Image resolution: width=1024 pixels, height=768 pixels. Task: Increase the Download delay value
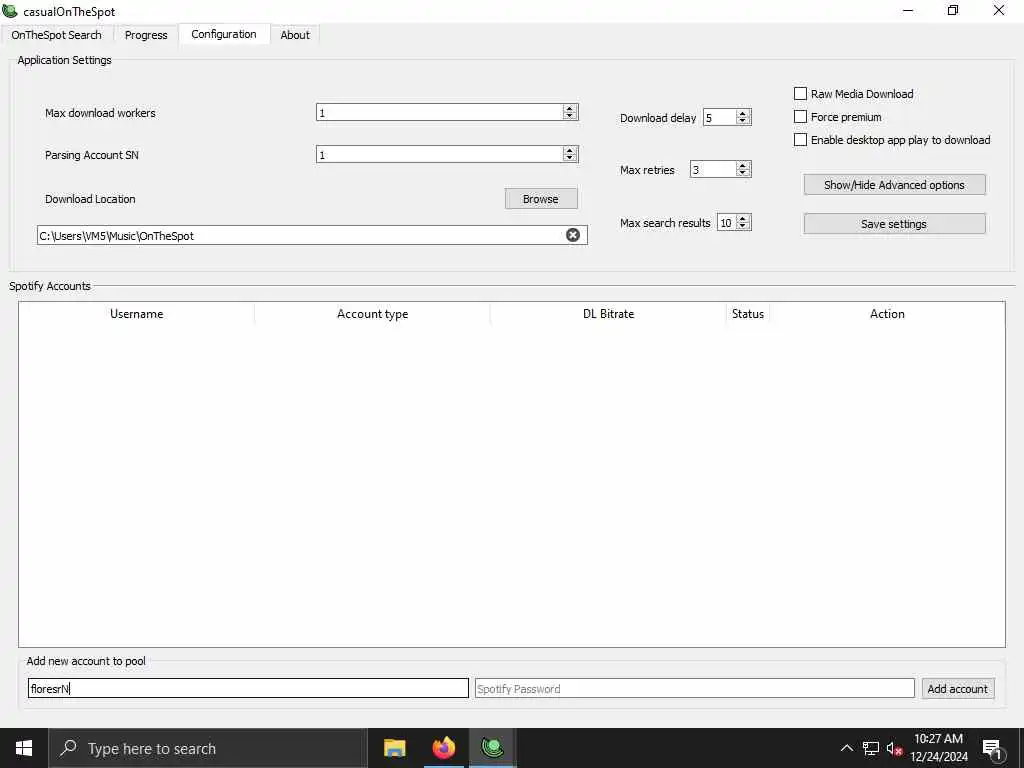click(x=743, y=113)
